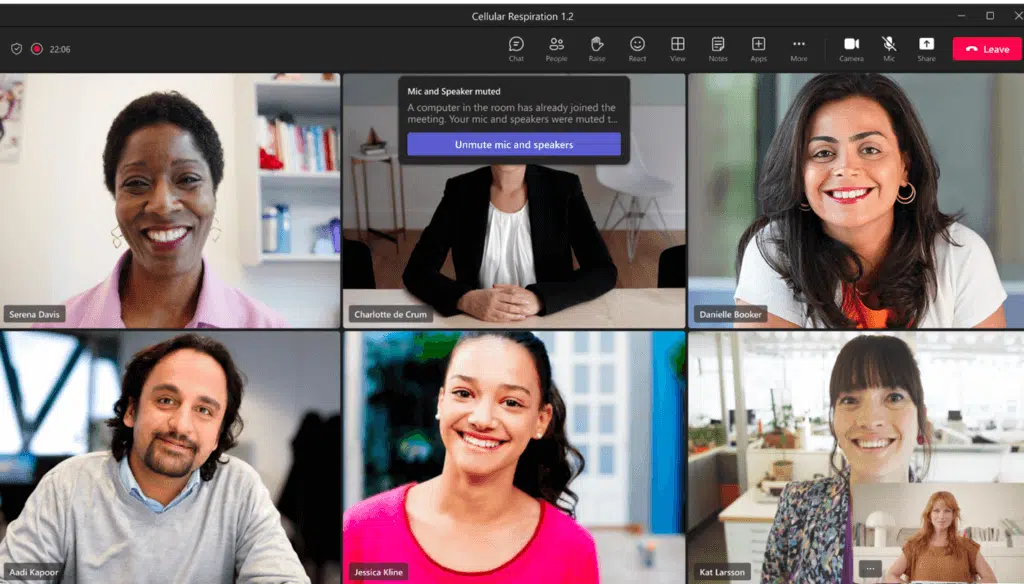This screenshot has height=584, width=1024.
Task: Minimize the meeting window
Action: coord(961,16)
